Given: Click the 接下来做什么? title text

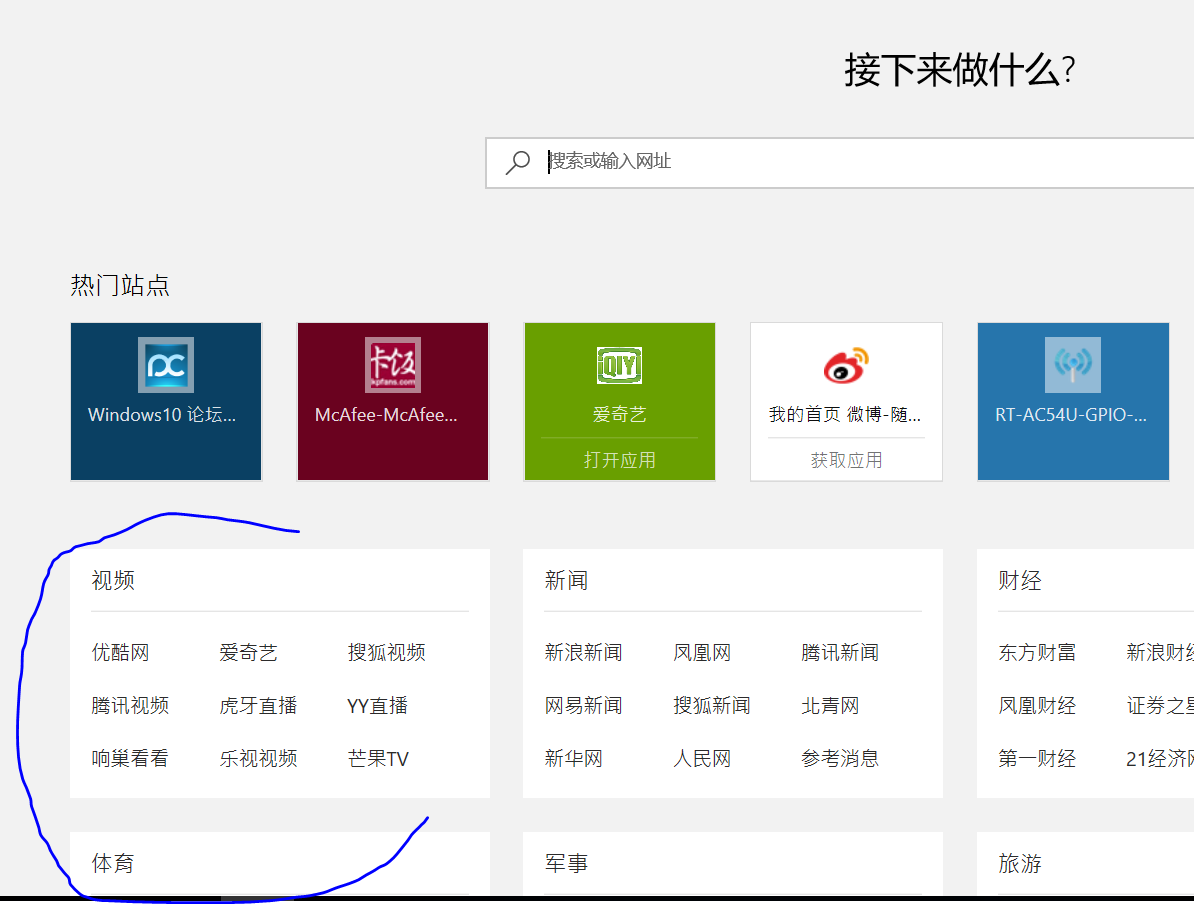Looking at the screenshot, I should point(959,70).
